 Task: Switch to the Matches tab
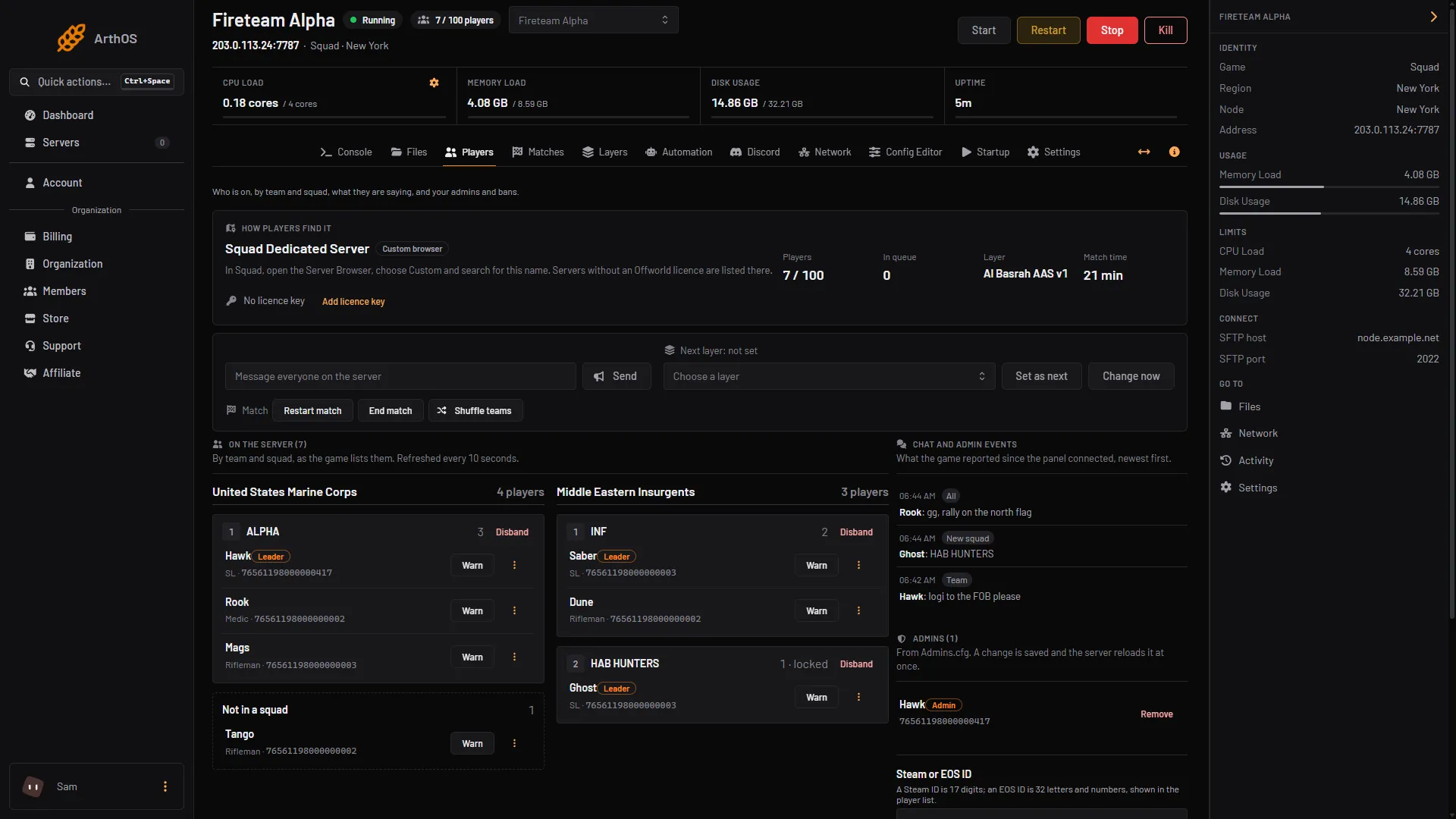click(x=538, y=152)
